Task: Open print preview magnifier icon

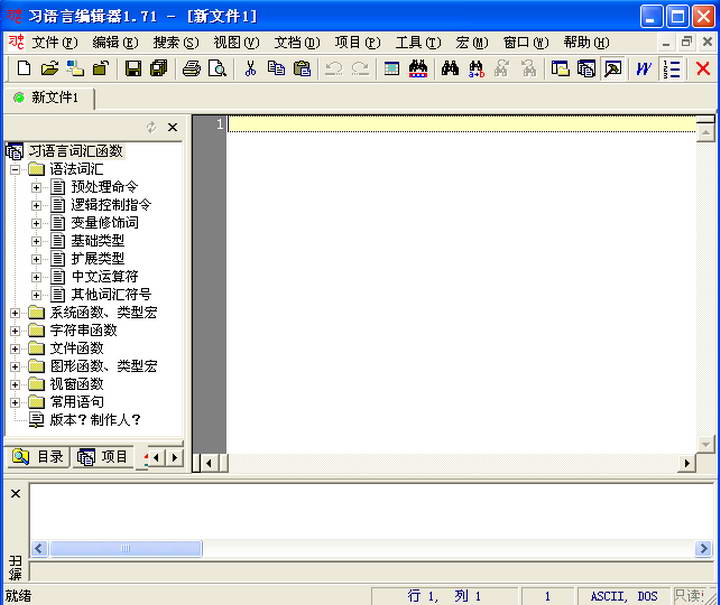Action: point(217,69)
